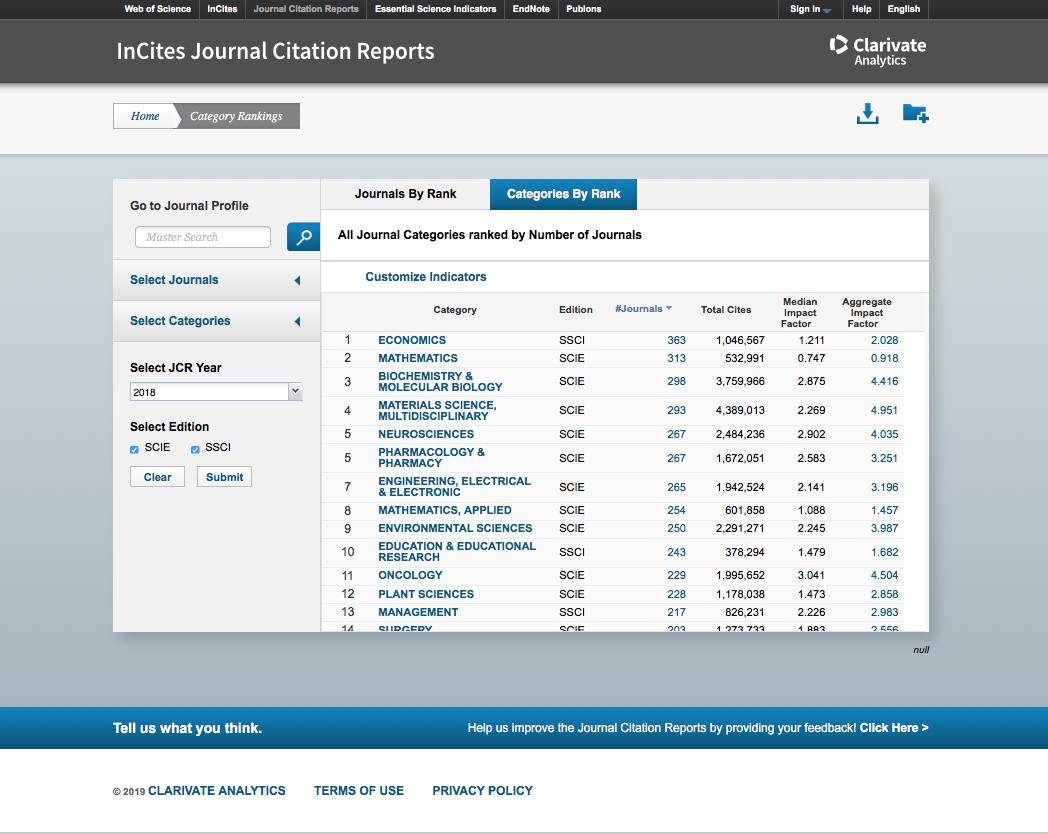Screen dimensions: 1048x834
Task: Click in the Master Search field
Action: pyautogui.click(x=203, y=237)
